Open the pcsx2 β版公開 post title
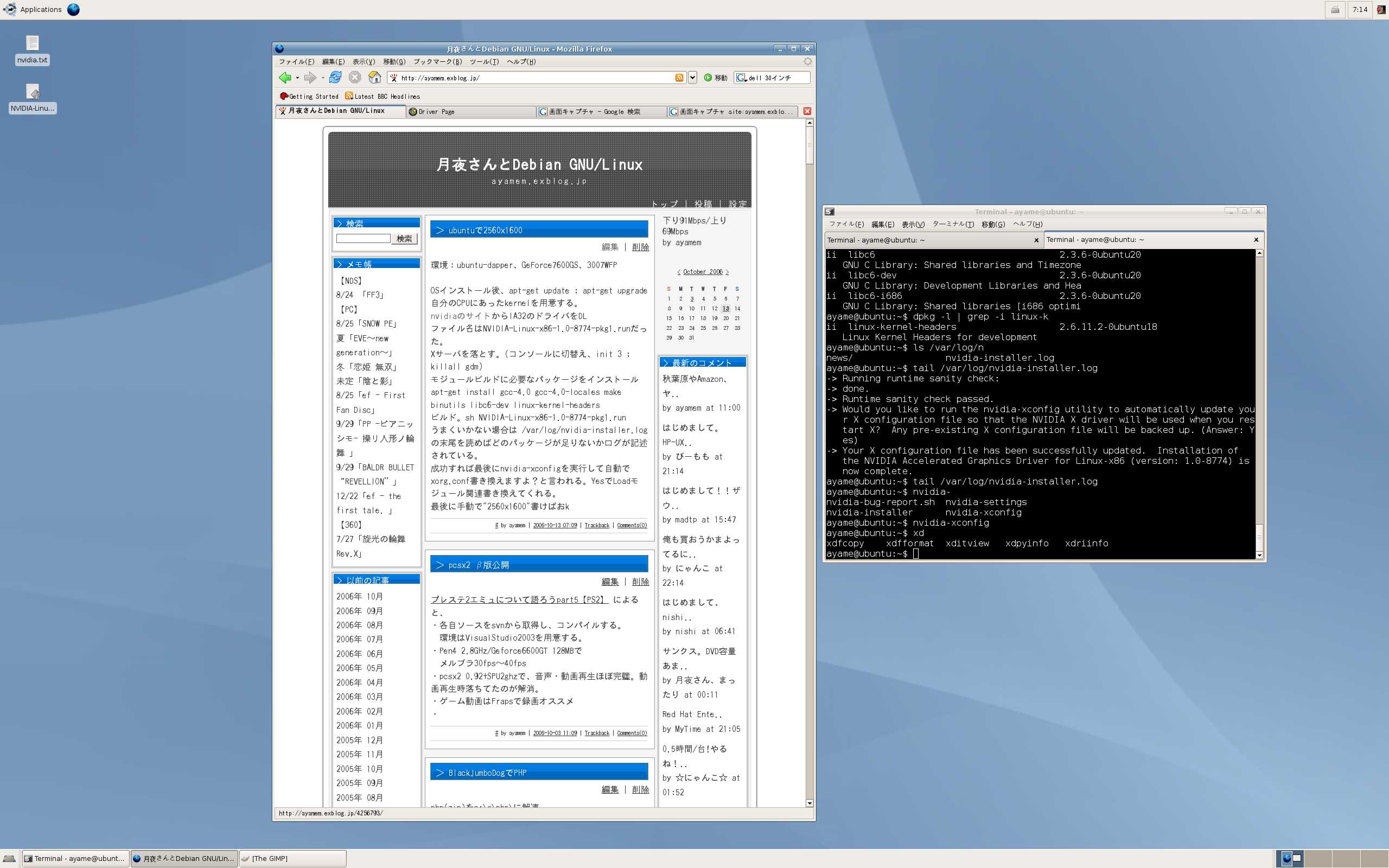The image size is (1389, 868). (x=479, y=565)
